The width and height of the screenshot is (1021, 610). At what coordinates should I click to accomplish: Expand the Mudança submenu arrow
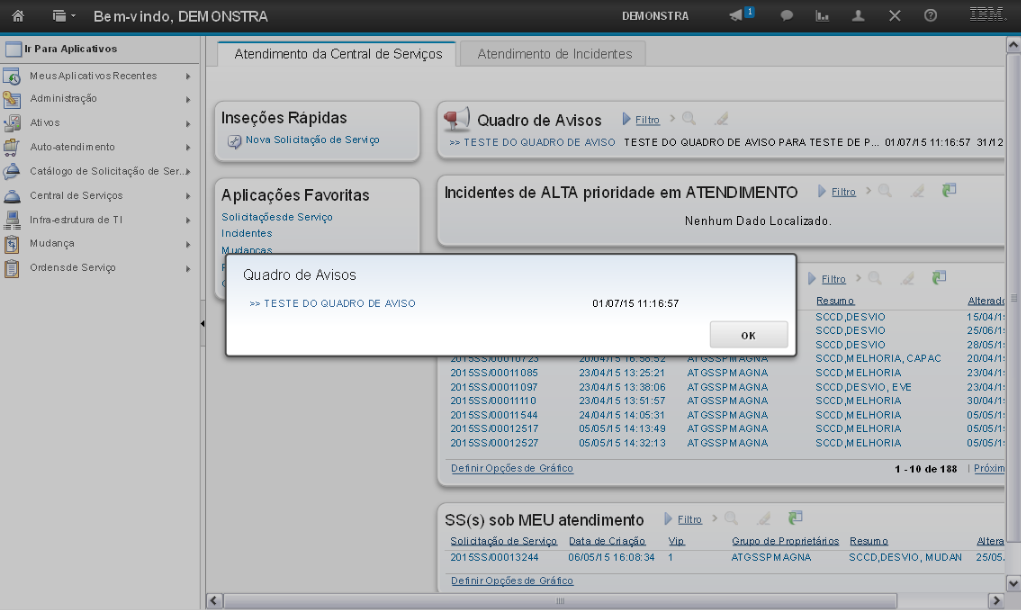click(187, 244)
